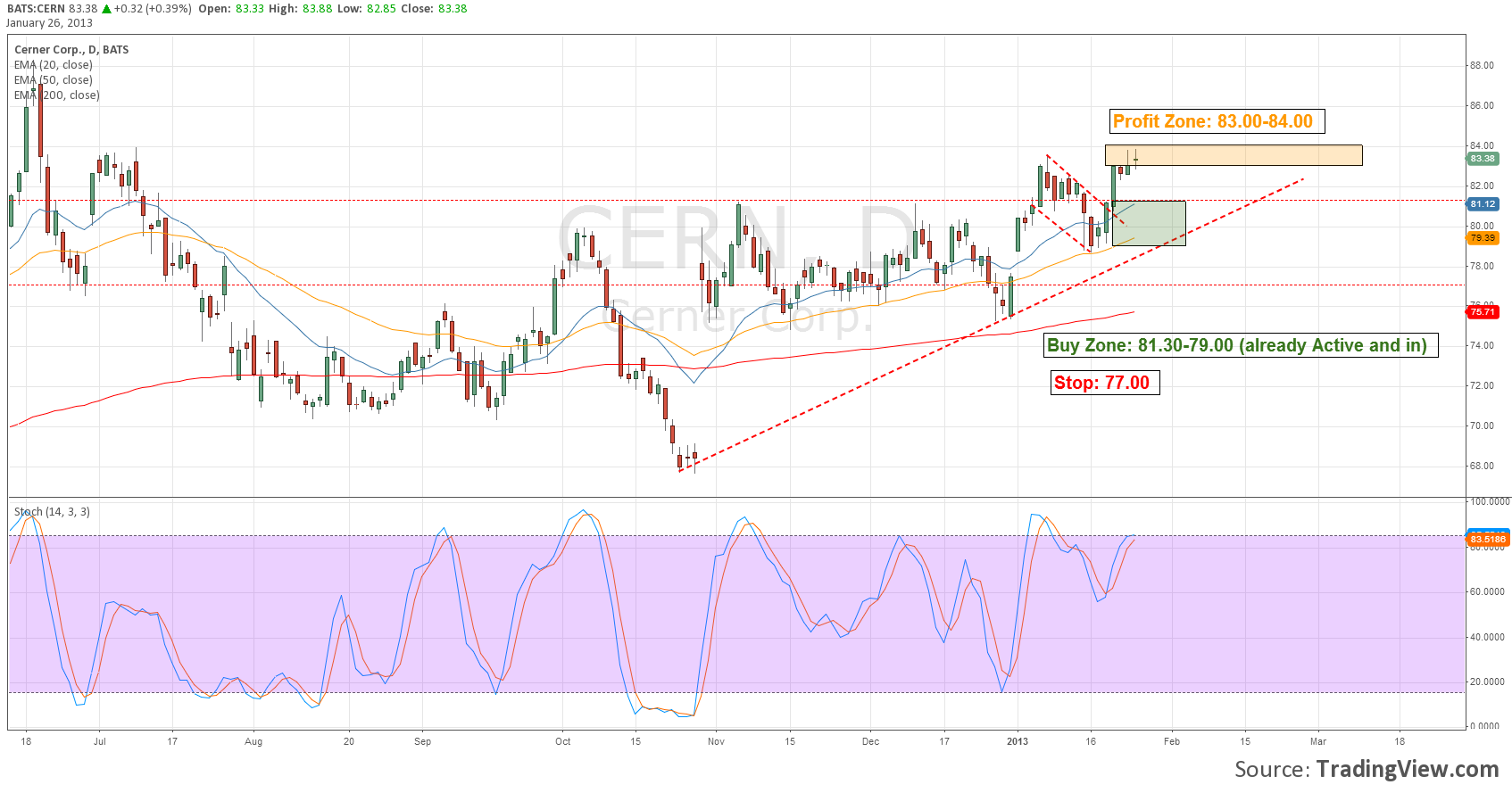Click the 88.00 level on price axis

click(x=1482, y=65)
